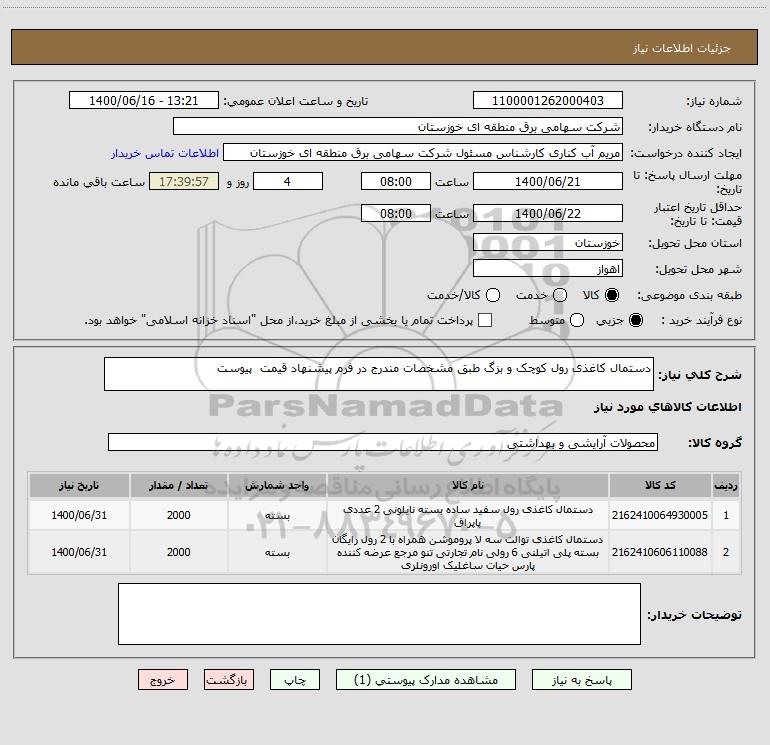The image size is (770, 745).
Task: Open مشاهده مدارک پیوستی (1) attachments
Action: 426,680
